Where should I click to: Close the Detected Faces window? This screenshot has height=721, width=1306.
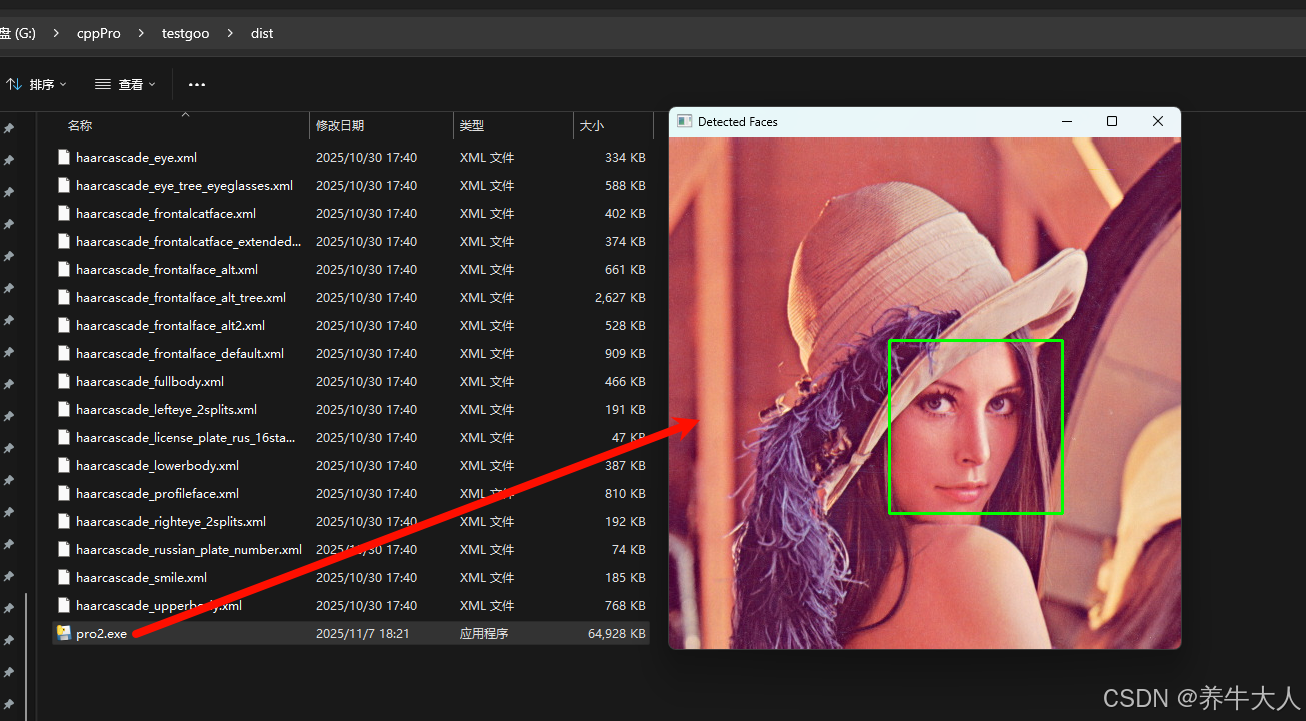[x=1158, y=121]
